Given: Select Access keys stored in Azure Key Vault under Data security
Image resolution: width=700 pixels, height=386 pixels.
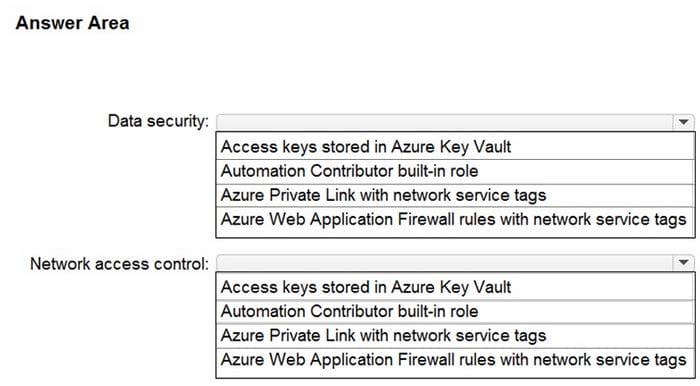Looking at the screenshot, I should pyautogui.click(x=455, y=147).
